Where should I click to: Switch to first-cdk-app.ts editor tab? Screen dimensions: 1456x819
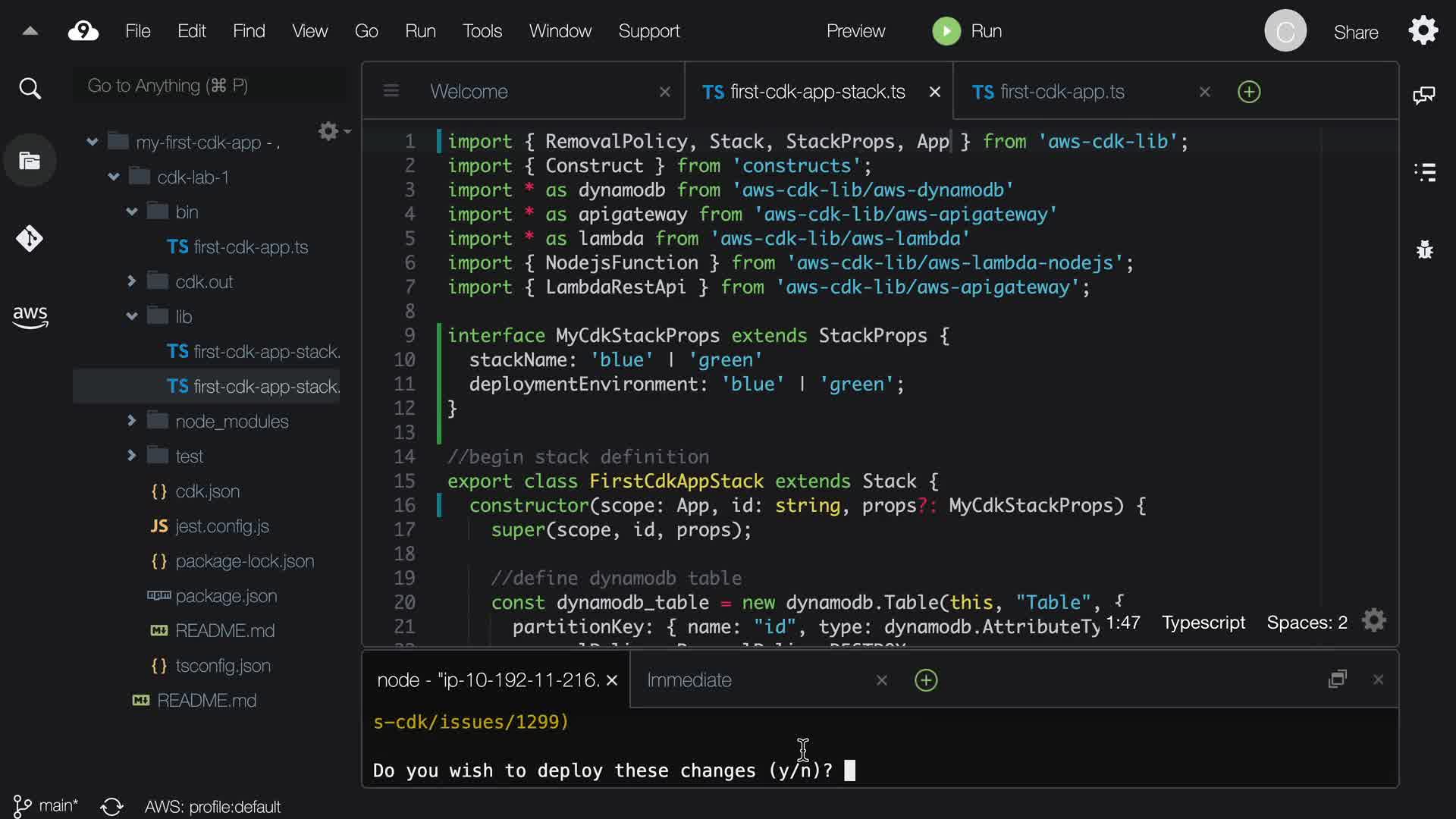click(1062, 92)
